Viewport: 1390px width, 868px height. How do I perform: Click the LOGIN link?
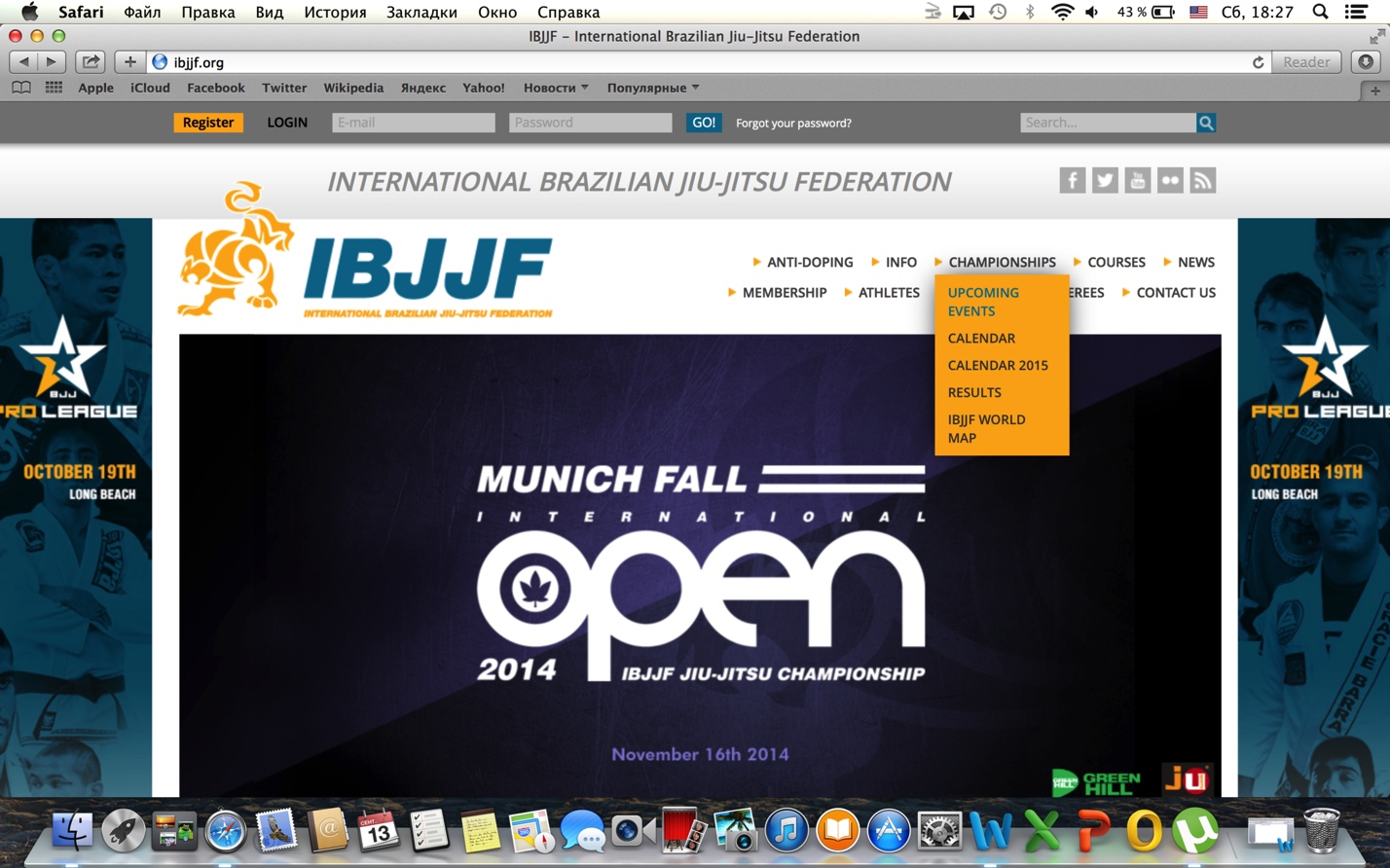pyautogui.click(x=287, y=123)
